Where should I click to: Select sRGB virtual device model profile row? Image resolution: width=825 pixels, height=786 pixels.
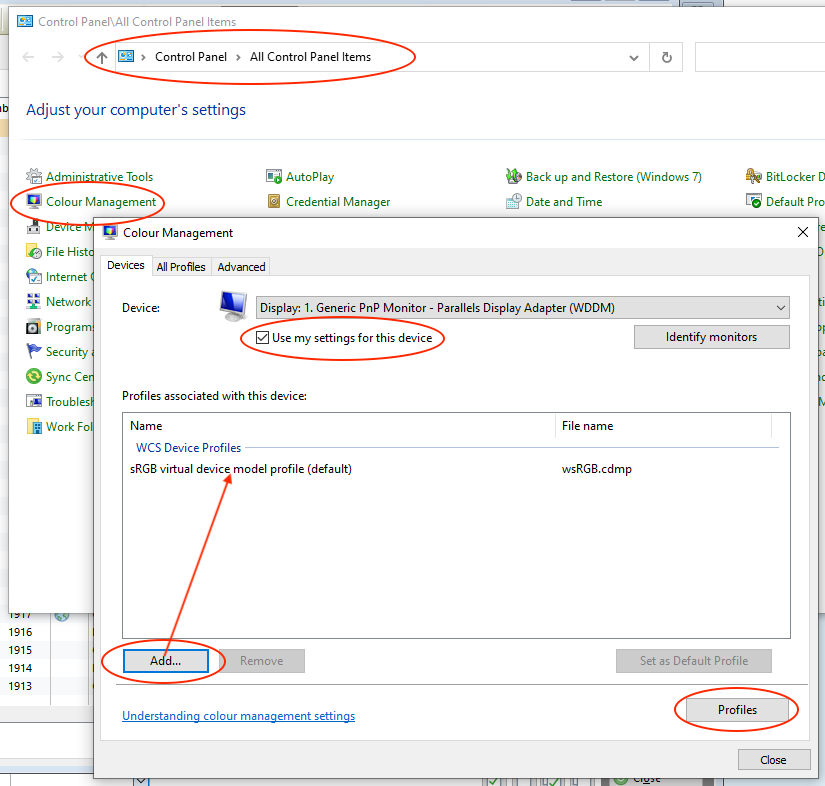click(x=456, y=469)
